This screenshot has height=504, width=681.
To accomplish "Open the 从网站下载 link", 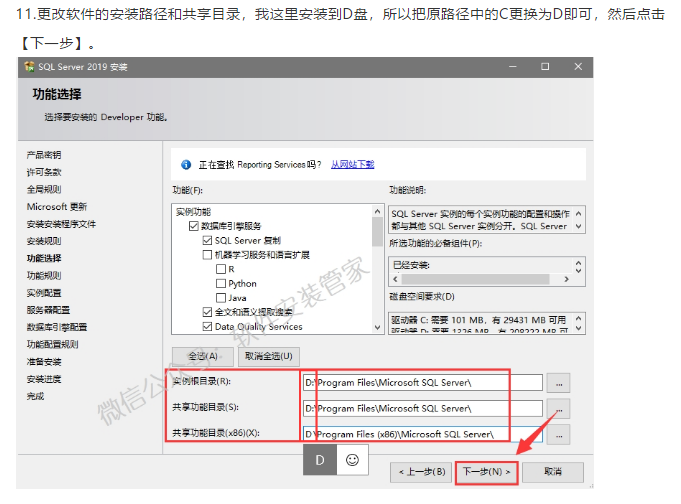I will point(353,165).
